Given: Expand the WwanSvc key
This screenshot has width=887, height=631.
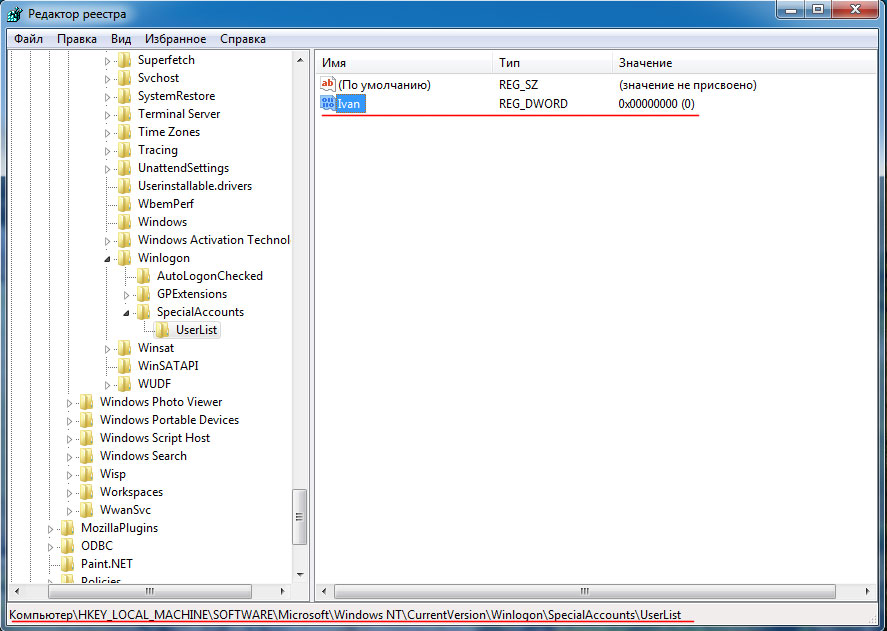Looking at the screenshot, I should click(x=70, y=511).
